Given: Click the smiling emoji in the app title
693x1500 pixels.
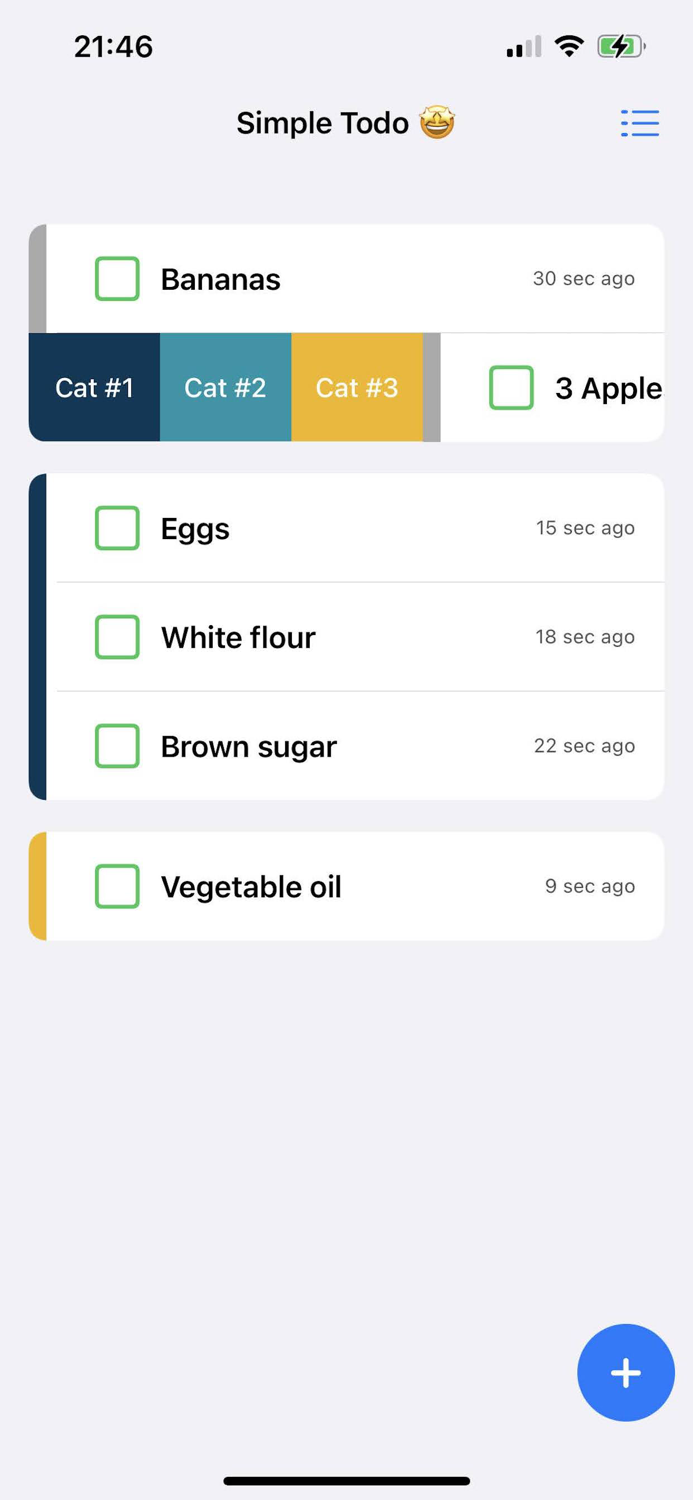Looking at the screenshot, I should [436, 122].
